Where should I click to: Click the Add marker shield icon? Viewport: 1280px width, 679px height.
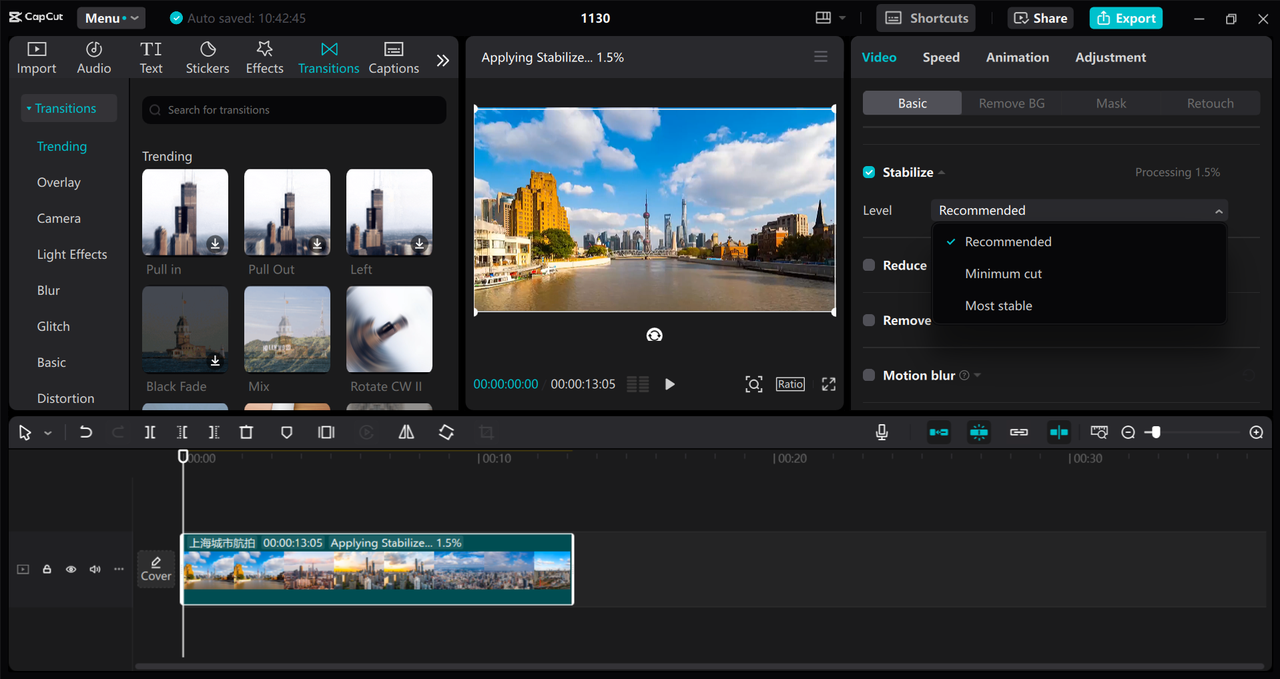pyautogui.click(x=286, y=432)
